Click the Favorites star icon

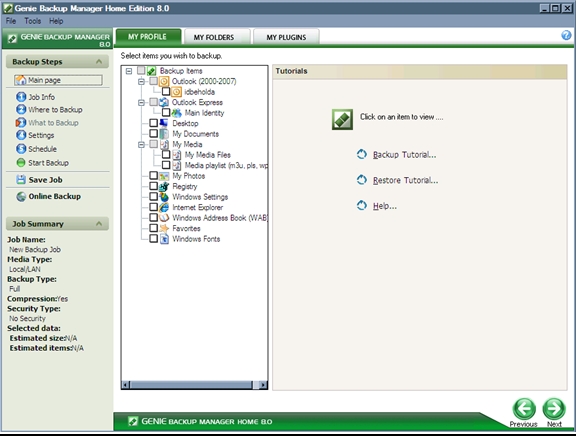click(164, 228)
